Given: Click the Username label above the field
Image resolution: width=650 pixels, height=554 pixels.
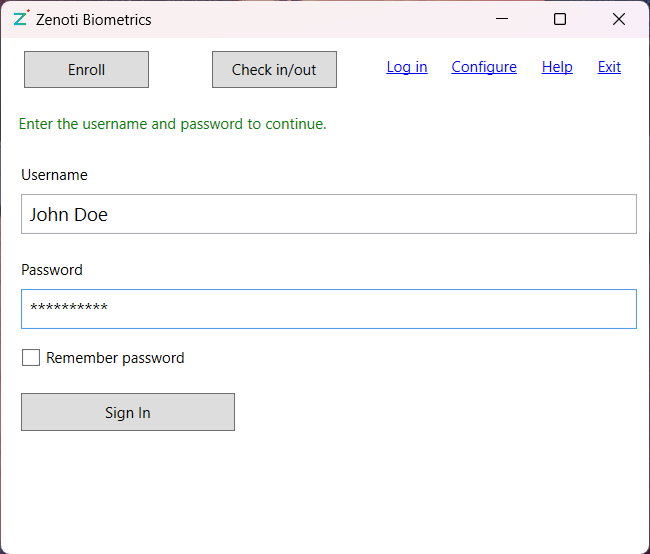Looking at the screenshot, I should pyautogui.click(x=54, y=175).
